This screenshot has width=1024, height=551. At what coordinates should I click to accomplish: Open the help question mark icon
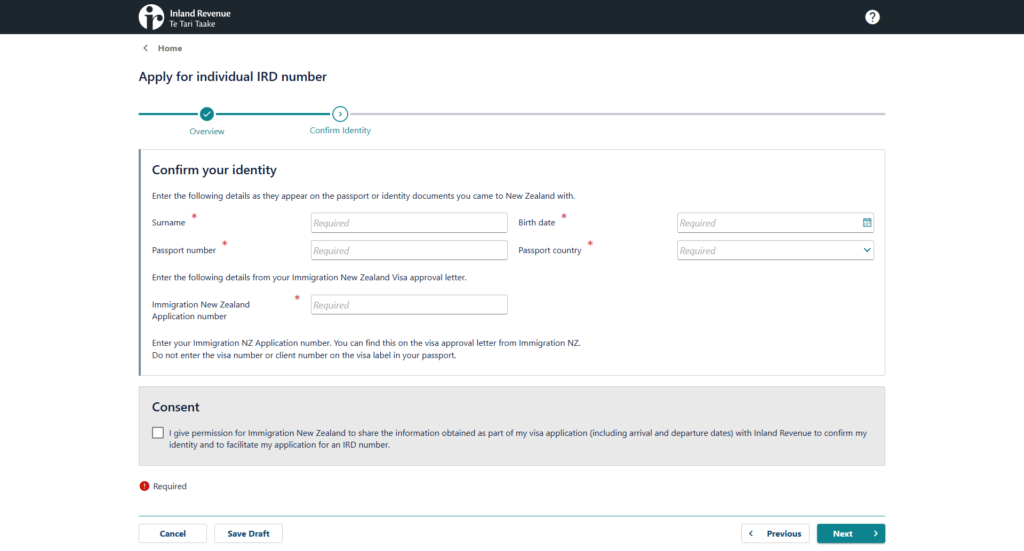point(872,18)
